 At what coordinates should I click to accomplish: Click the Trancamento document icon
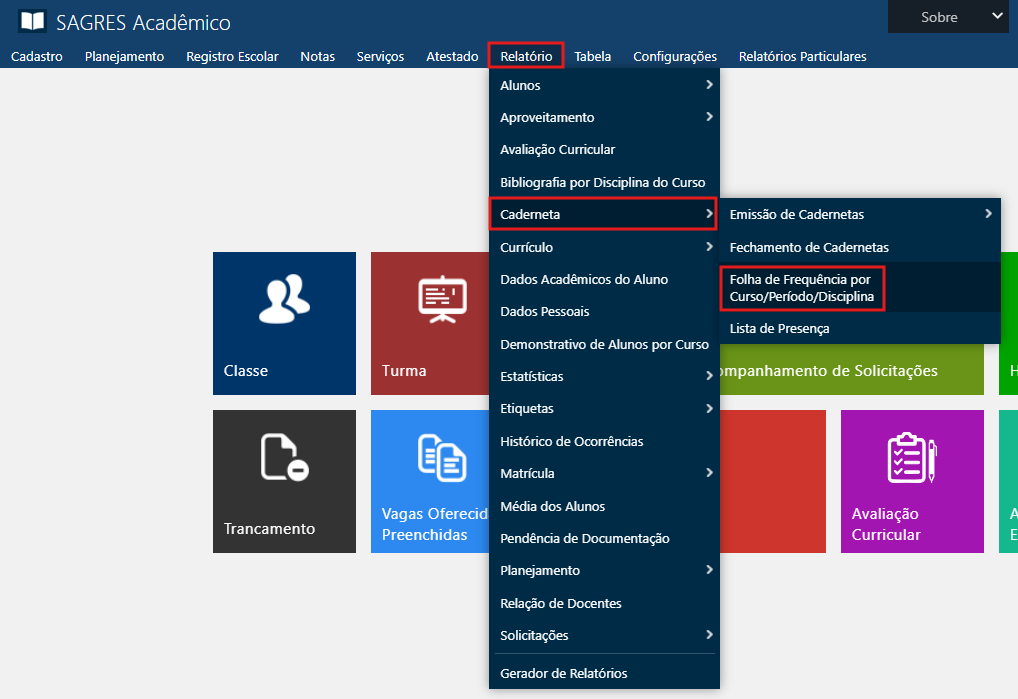[x=284, y=458]
